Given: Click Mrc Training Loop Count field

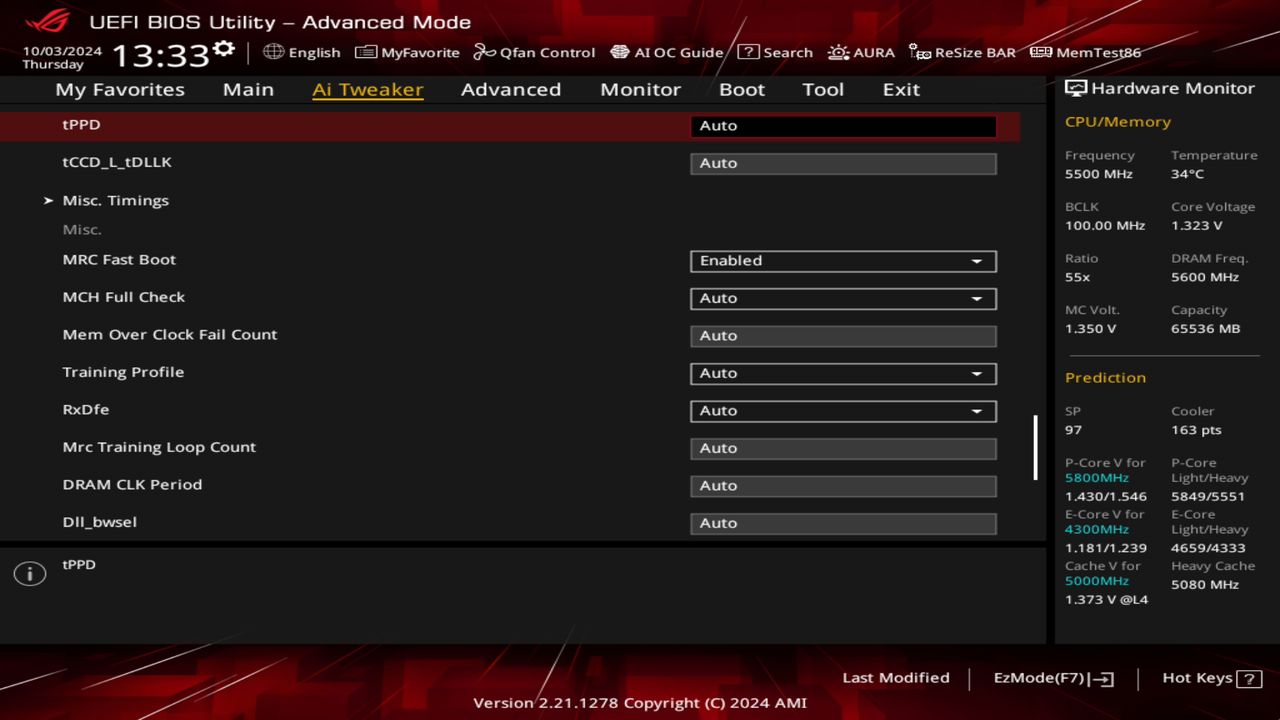Looking at the screenshot, I should tap(843, 448).
